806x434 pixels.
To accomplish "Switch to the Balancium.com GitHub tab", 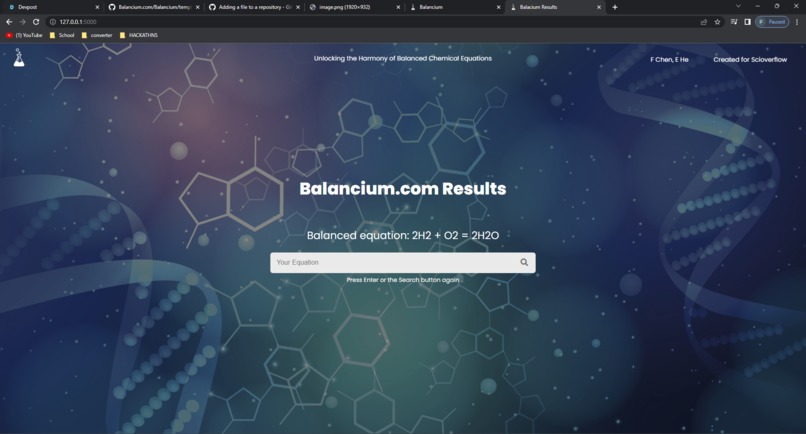I will pos(152,7).
